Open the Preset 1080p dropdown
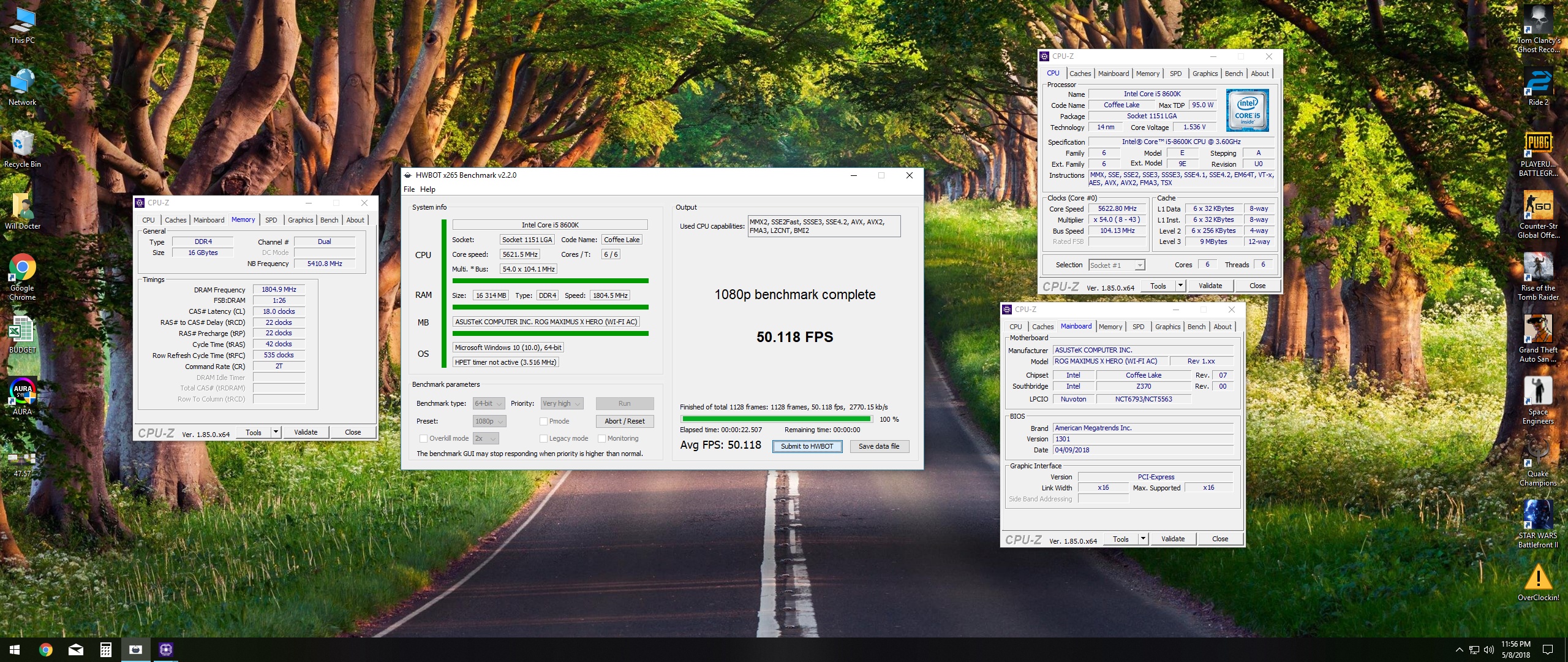Image resolution: width=1568 pixels, height=662 pixels. pos(489,421)
